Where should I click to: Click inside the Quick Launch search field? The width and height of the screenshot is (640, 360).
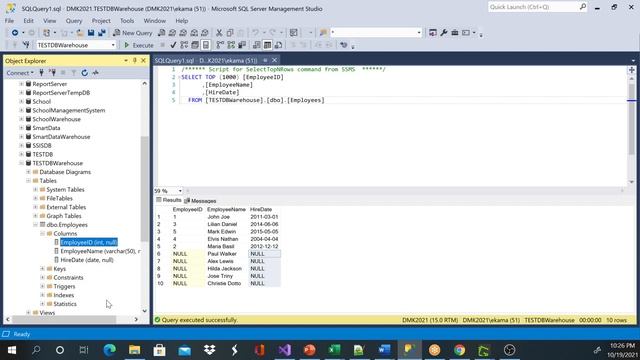point(533,7)
